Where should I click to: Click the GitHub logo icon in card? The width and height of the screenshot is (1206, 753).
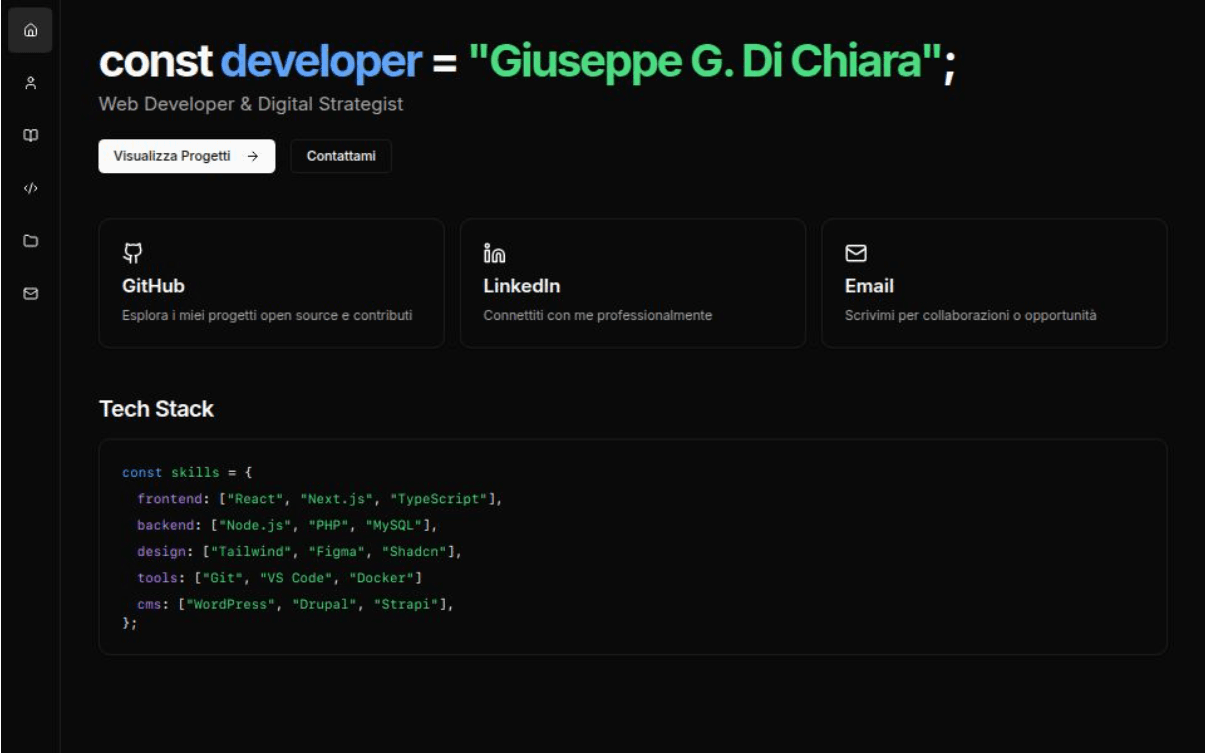pyautogui.click(x=132, y=253)
